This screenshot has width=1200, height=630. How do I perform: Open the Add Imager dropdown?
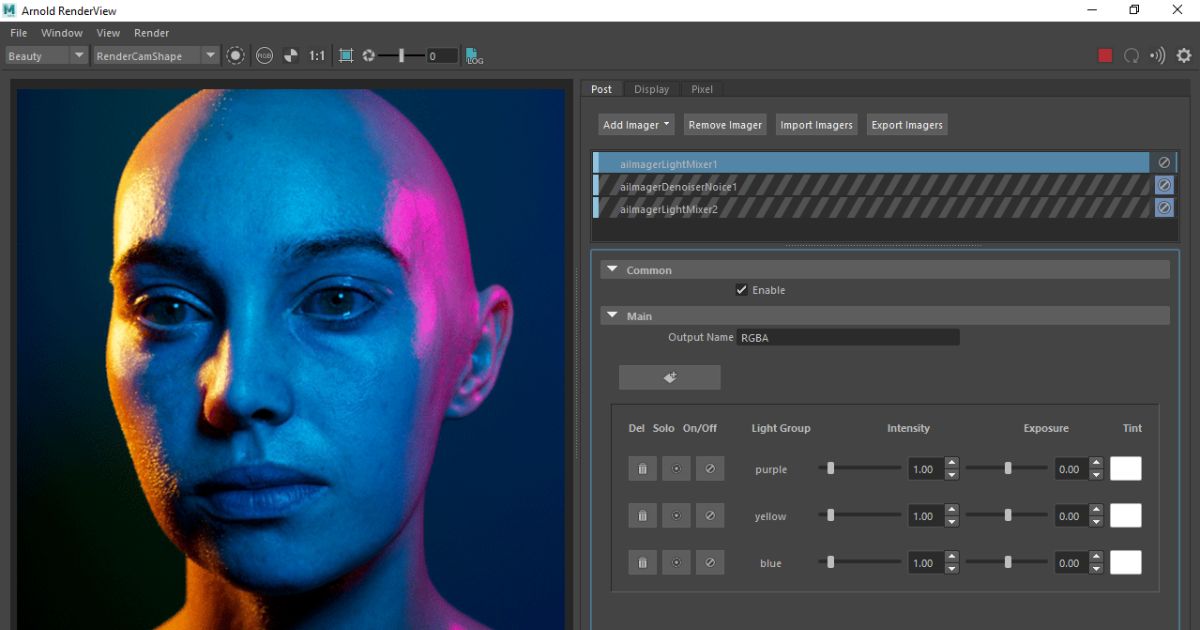point(636,125)
